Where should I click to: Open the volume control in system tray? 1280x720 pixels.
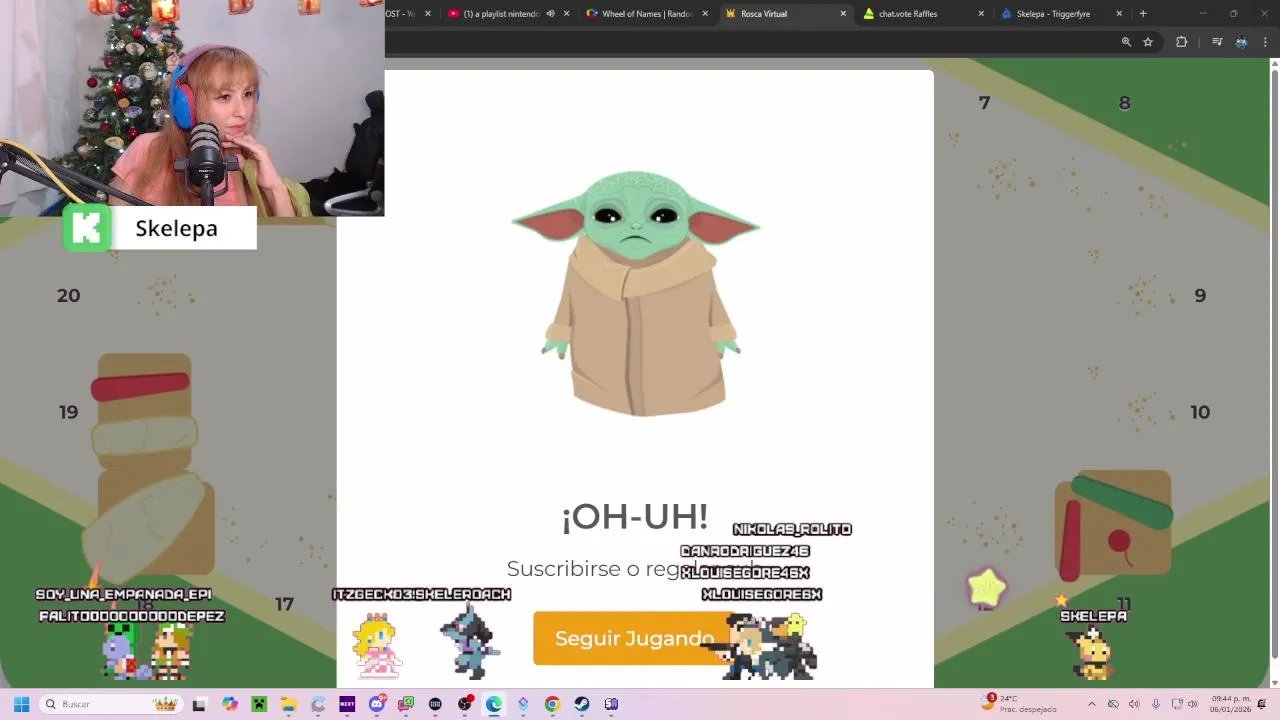click(1192, 704)
